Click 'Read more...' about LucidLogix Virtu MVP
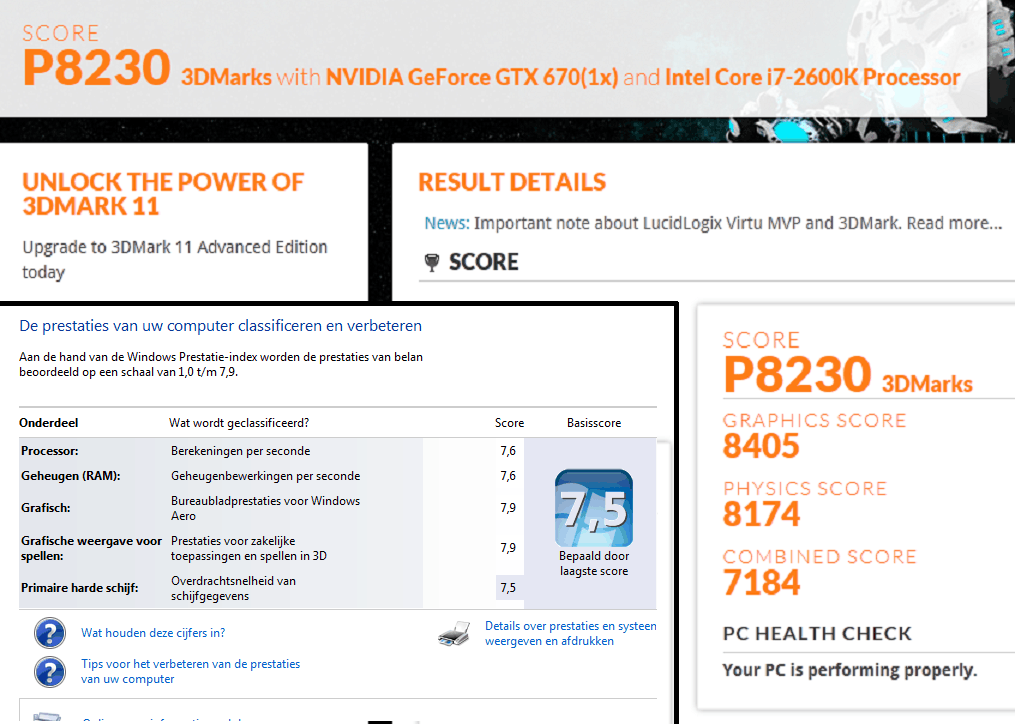Viewport: 1015px width, 724px height. pyautogui.click(x=954, y=223)
